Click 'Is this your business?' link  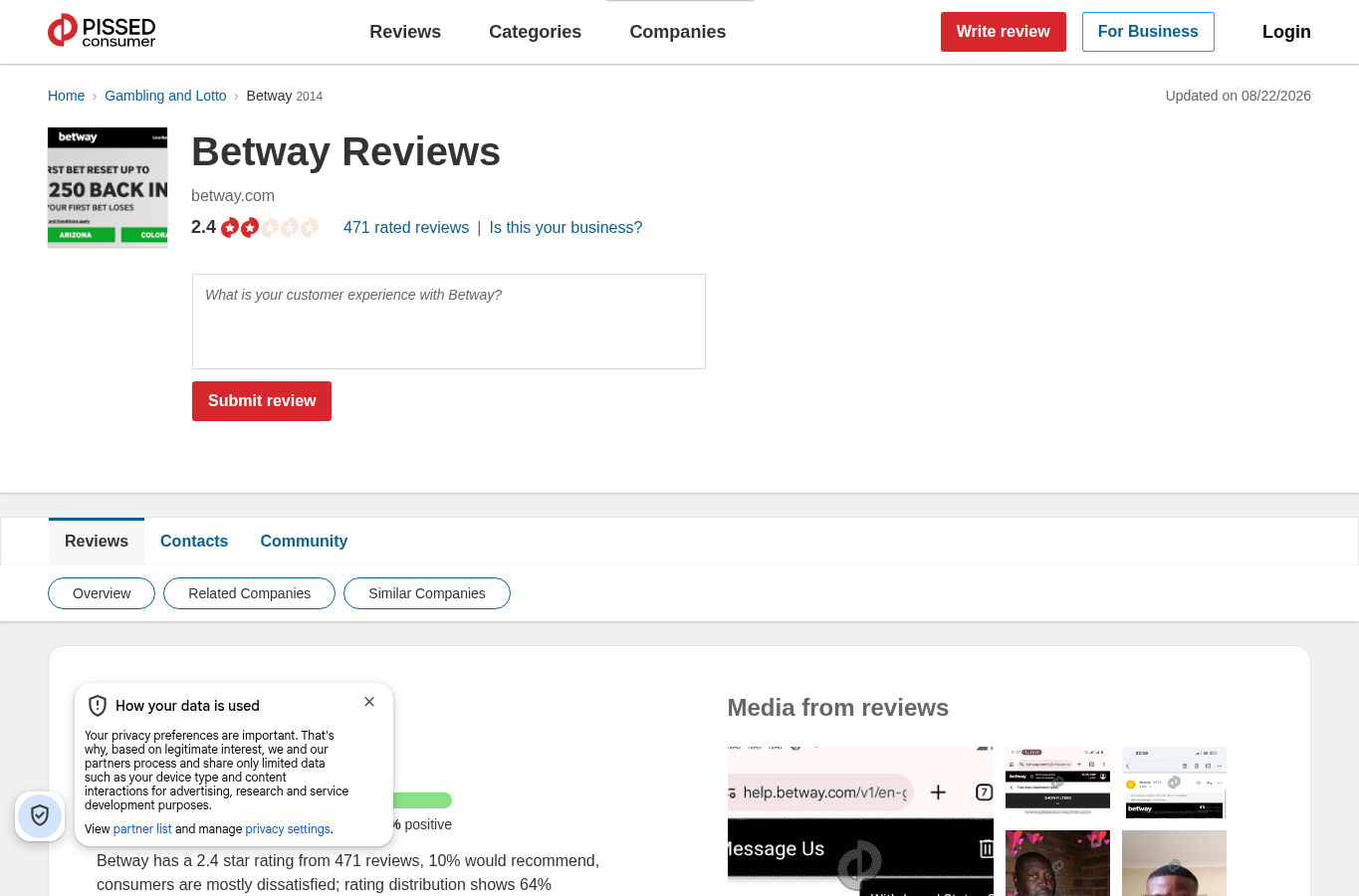566,228
